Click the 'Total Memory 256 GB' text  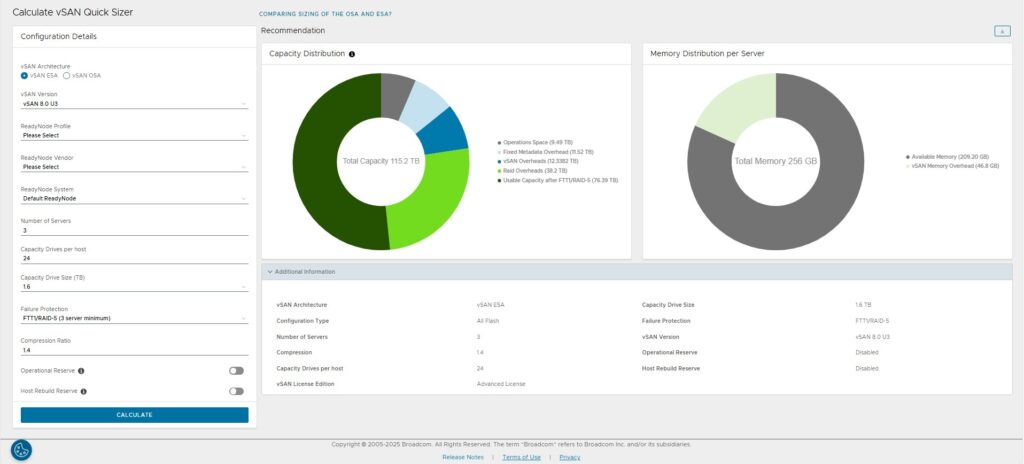pyautogui.click(x=776, y=161)
